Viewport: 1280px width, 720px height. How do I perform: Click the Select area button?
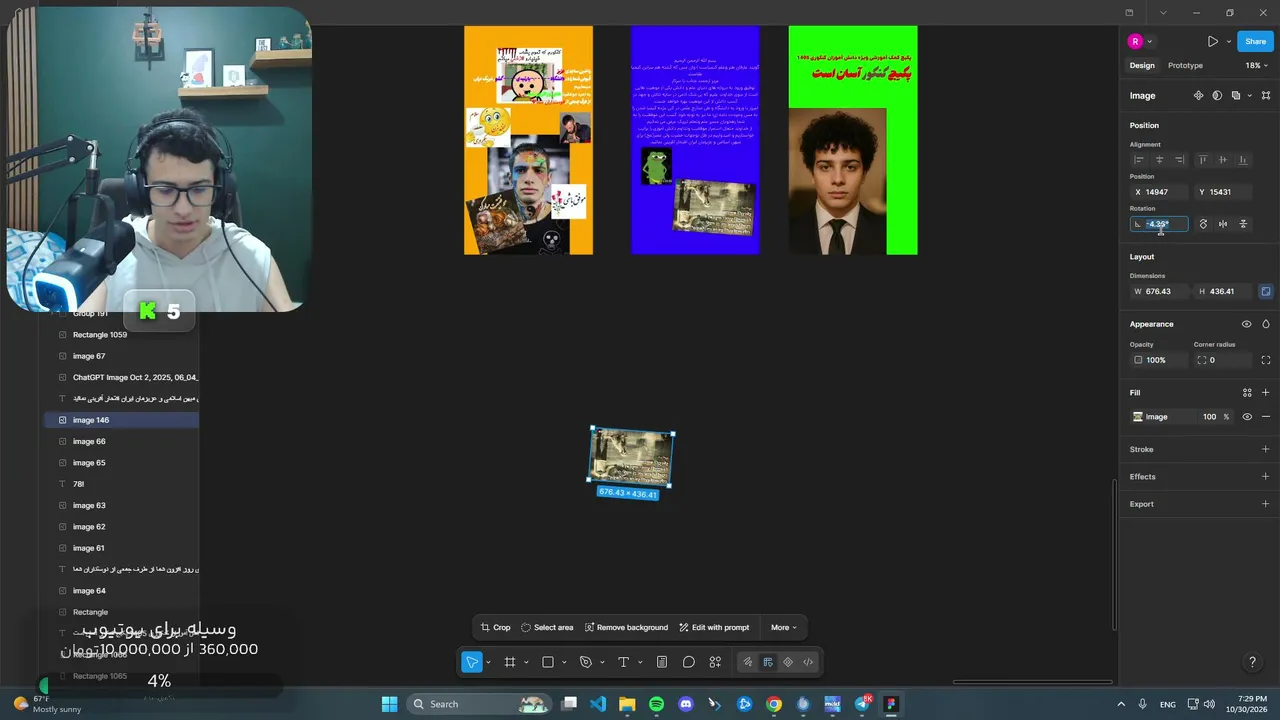pos(547,628)
